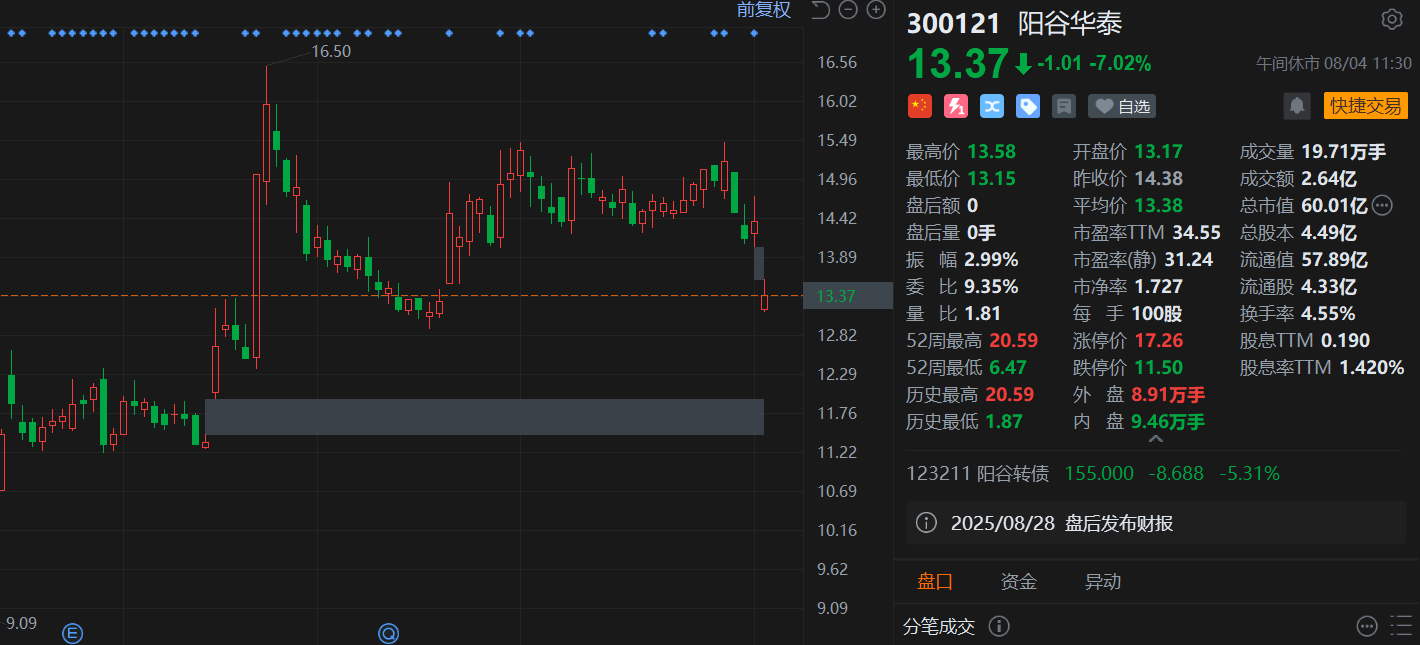Viewport: 1420px width, 645px height.
Task: Click the 52周最高 value 20.59
Action: coord(1012,340)
